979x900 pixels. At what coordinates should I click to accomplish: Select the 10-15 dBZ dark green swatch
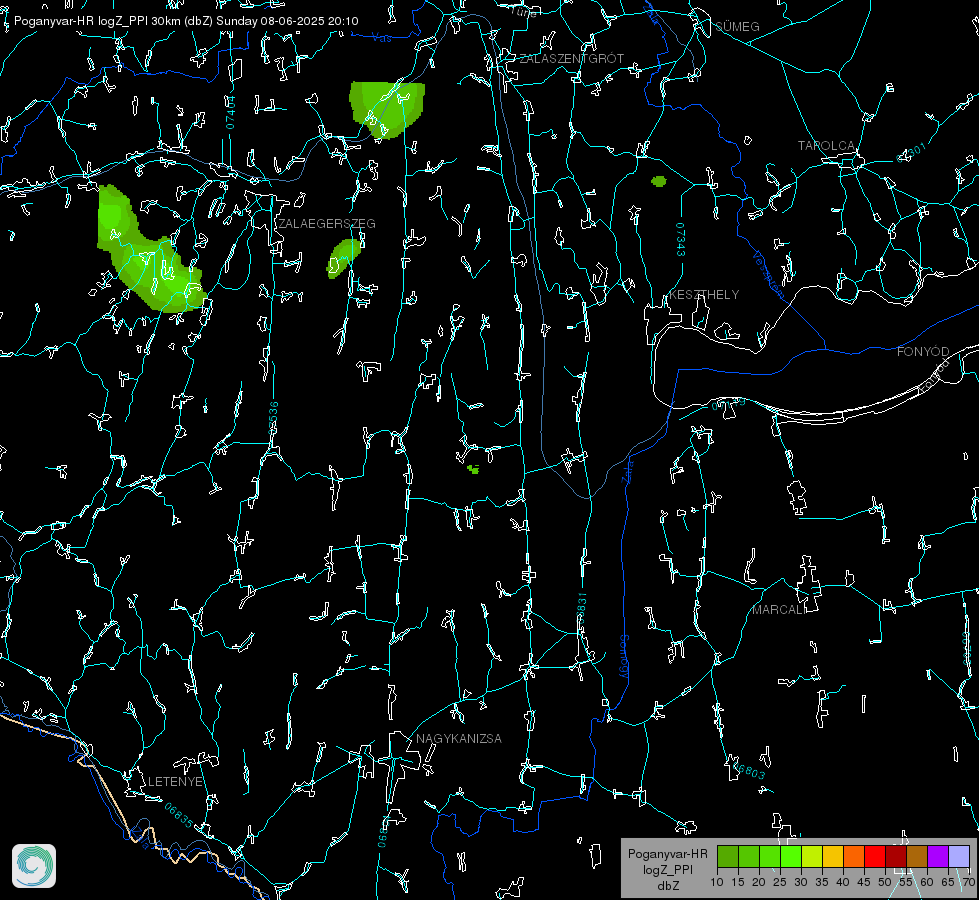tap(728, 856)
